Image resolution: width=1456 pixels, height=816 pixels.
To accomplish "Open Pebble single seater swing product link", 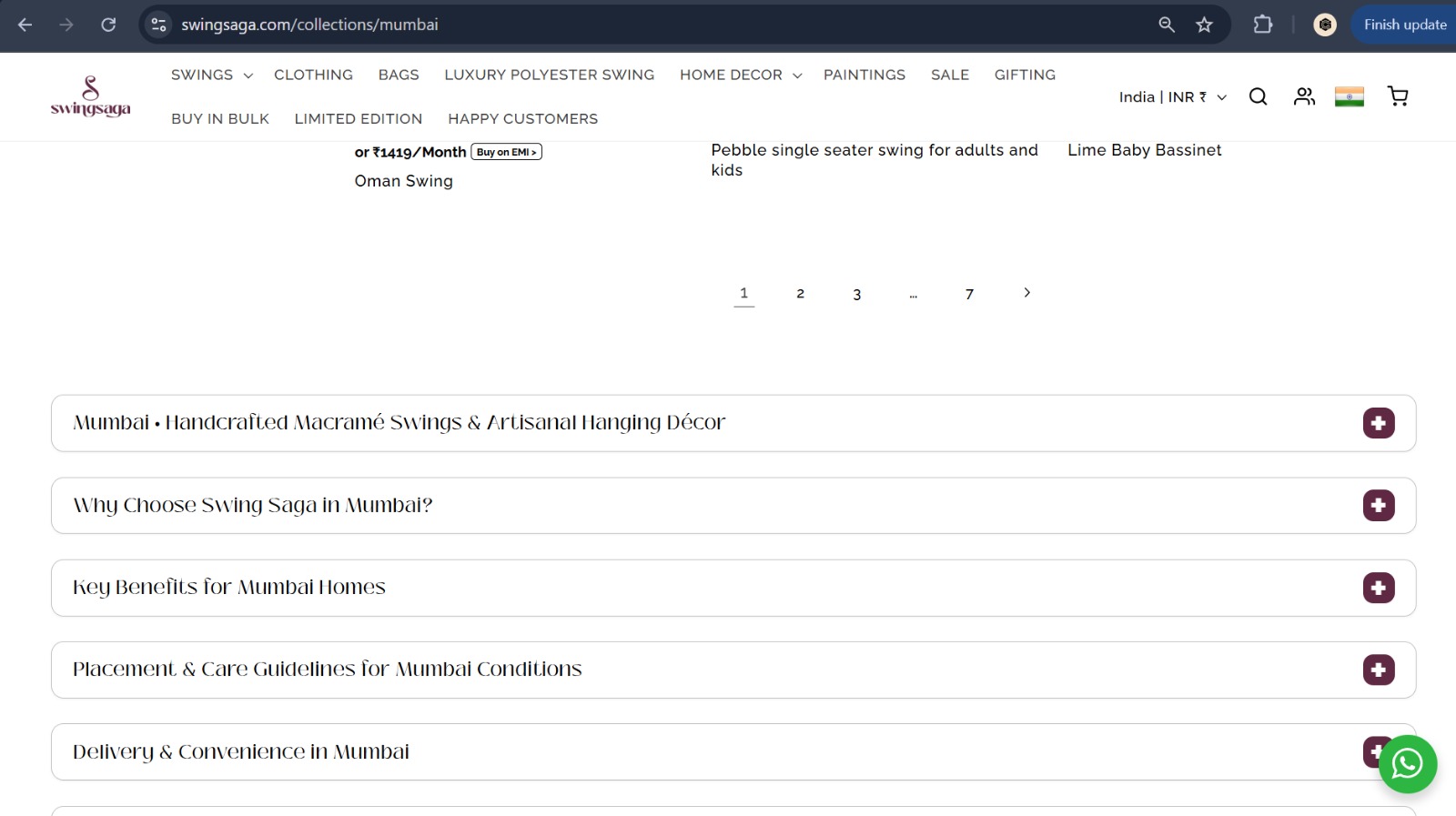I will coord(875,160).
